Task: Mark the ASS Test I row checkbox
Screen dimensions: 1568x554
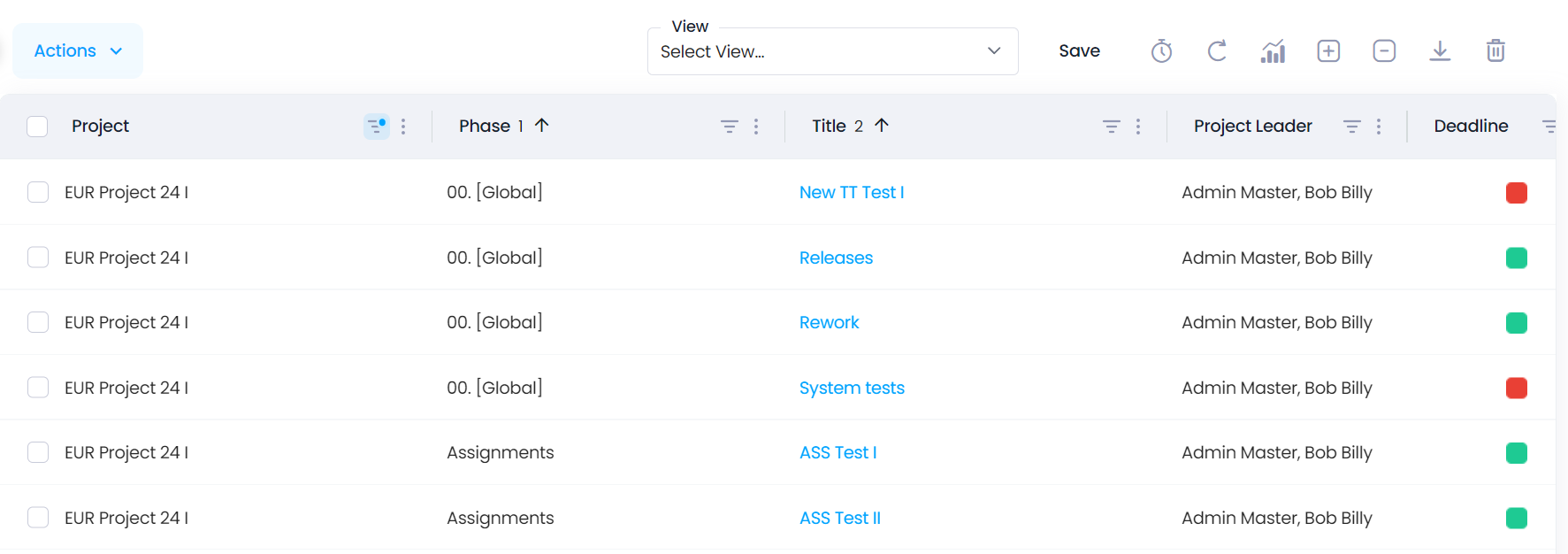Action: click(x=38, y=452)
